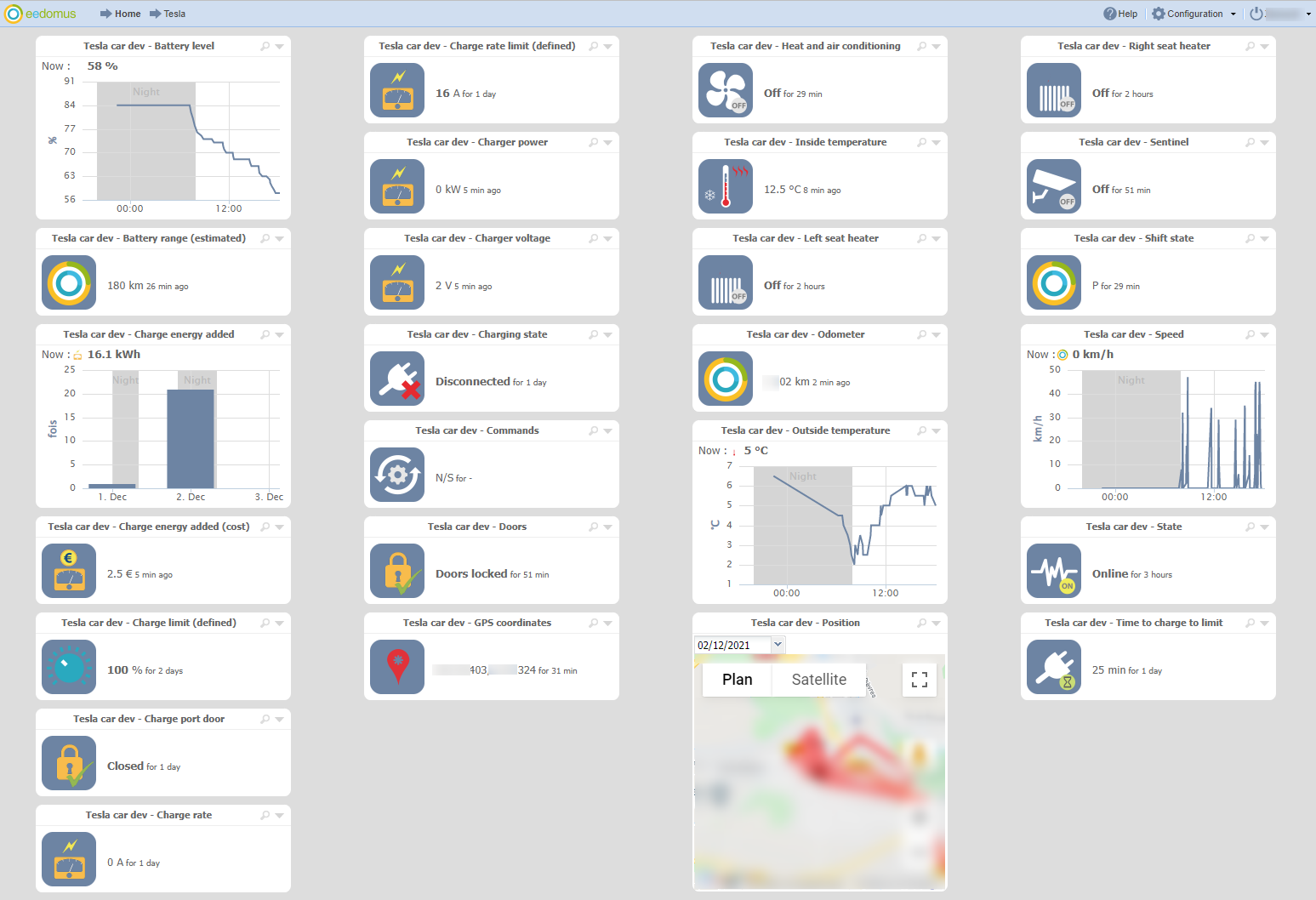Open the Configuration dropdown menu
Image resolution: width=1316 pixels, height=900 pixels.
(1194, 14)
